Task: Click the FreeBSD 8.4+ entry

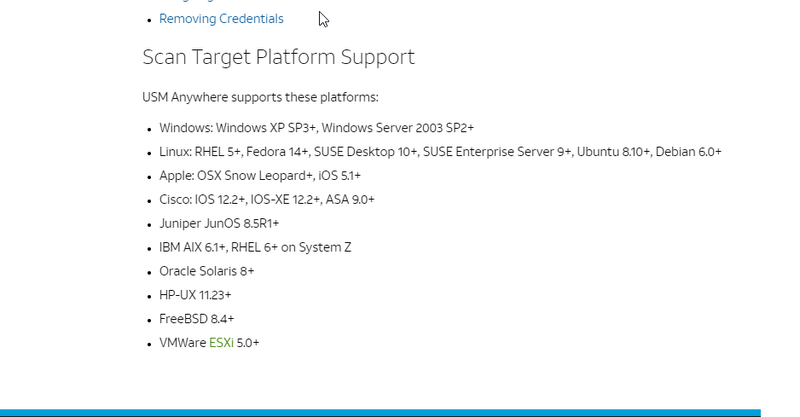Action: pyautogui.click(x=196, y=320)
